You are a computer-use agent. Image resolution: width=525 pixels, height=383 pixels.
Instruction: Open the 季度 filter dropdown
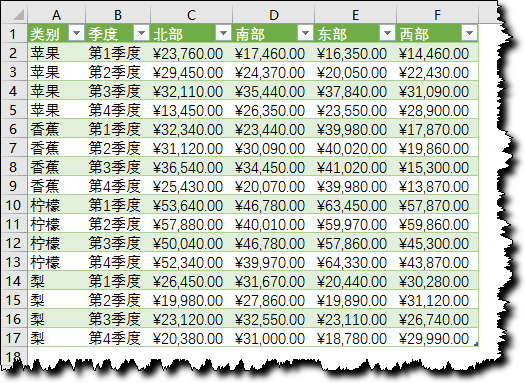coord(141,33)
